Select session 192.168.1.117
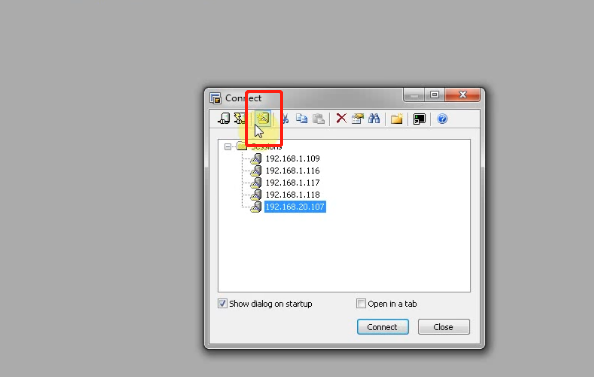Screen dimensions: 594x377 click(x=292, y=183)
